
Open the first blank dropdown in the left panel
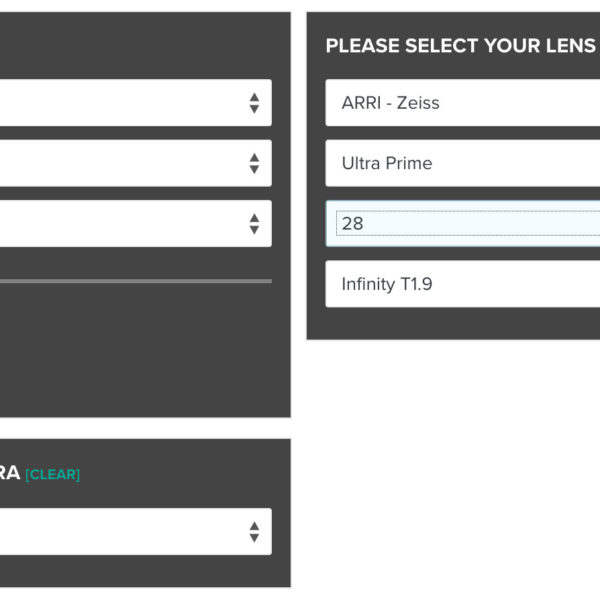(x=136, y=103)
